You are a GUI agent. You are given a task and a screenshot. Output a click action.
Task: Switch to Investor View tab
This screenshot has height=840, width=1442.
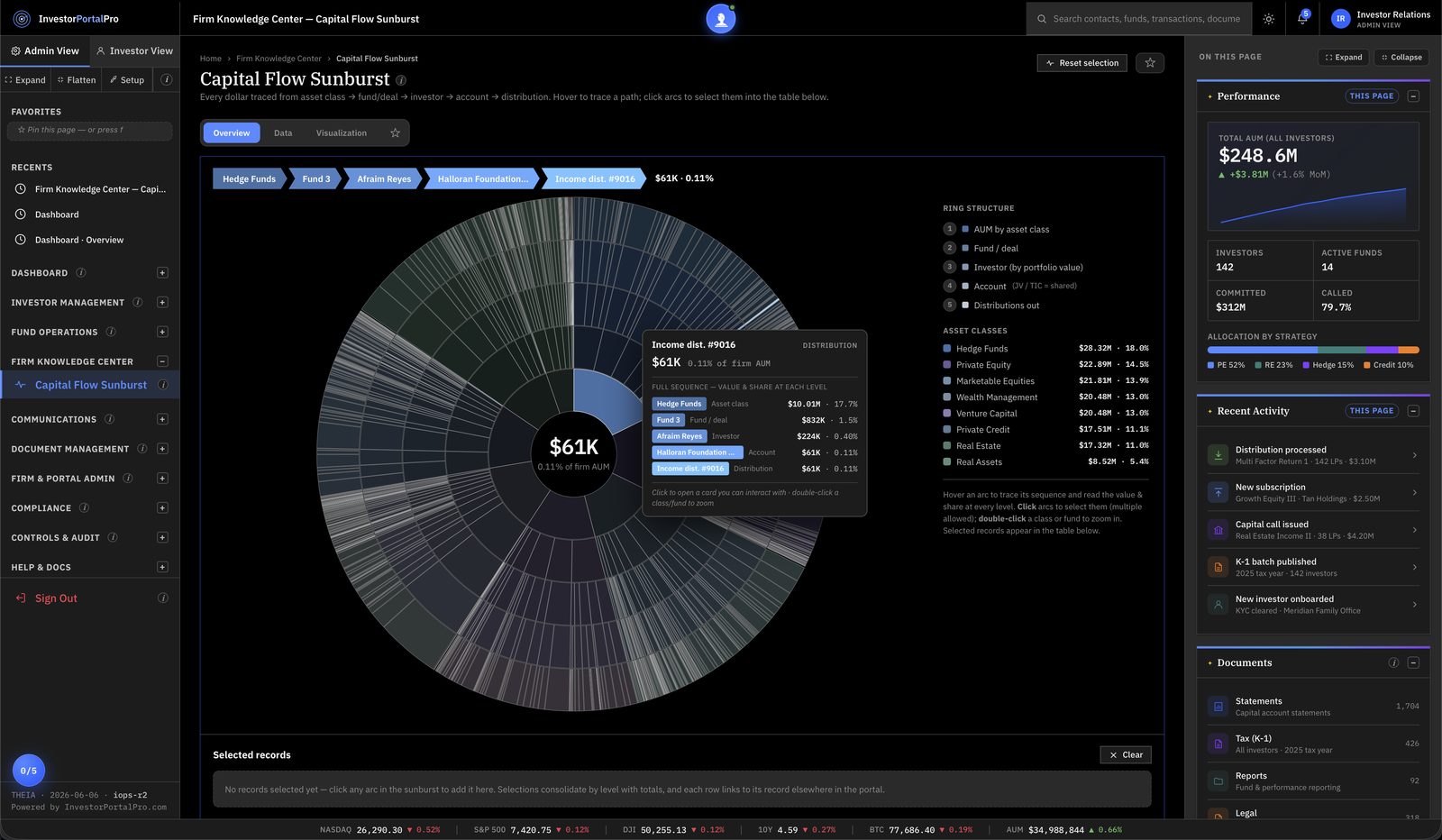(134, 50)
